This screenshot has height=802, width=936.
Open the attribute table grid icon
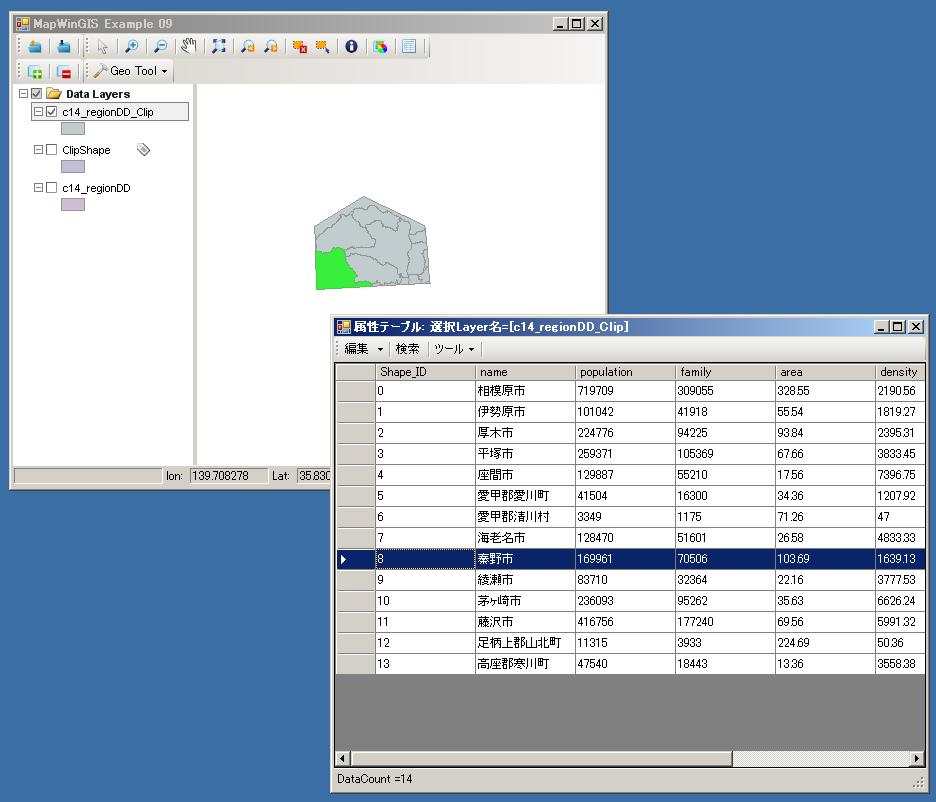point(409,46)
